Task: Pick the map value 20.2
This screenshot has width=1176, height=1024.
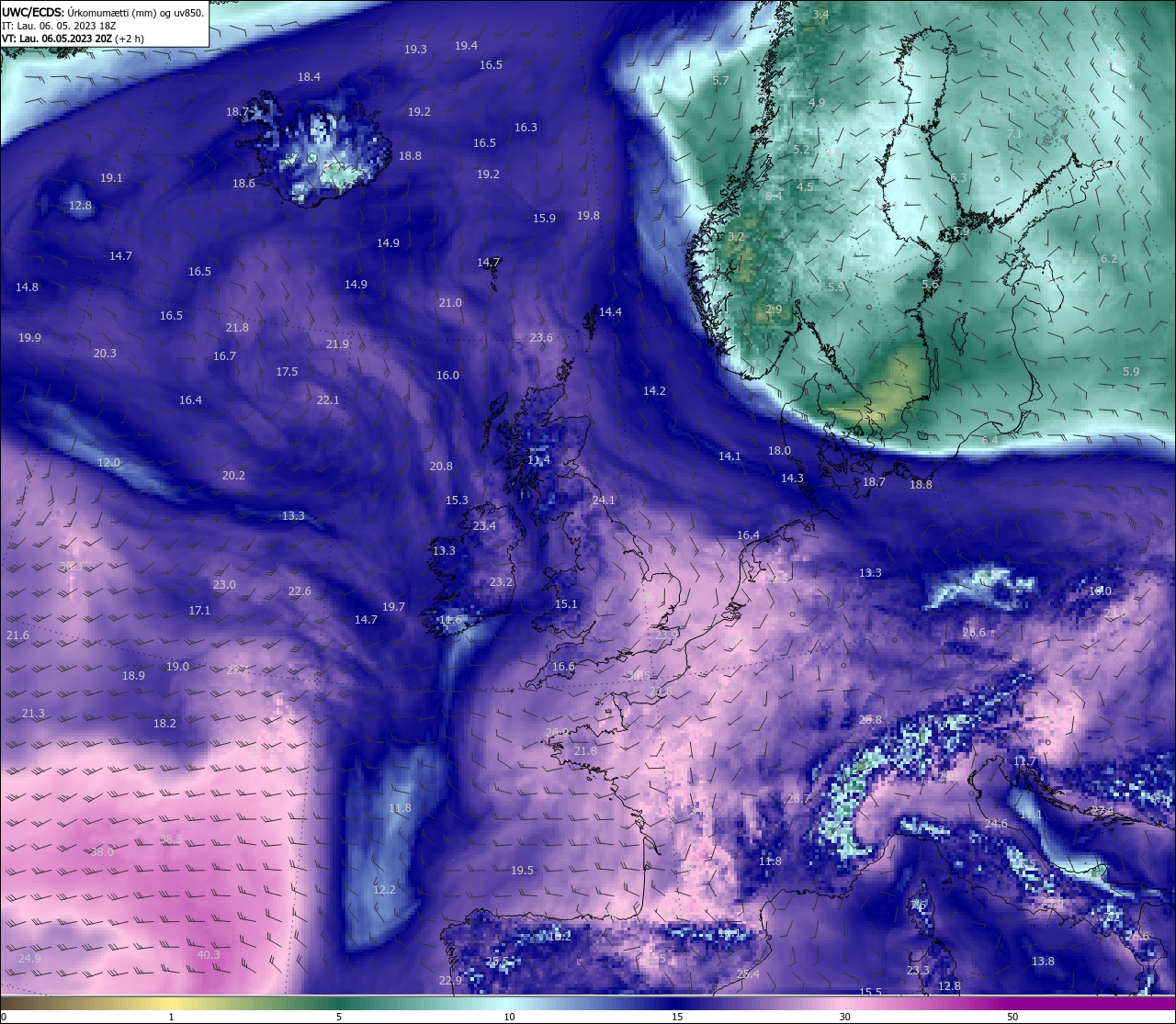Action: (x=234, y=476)
